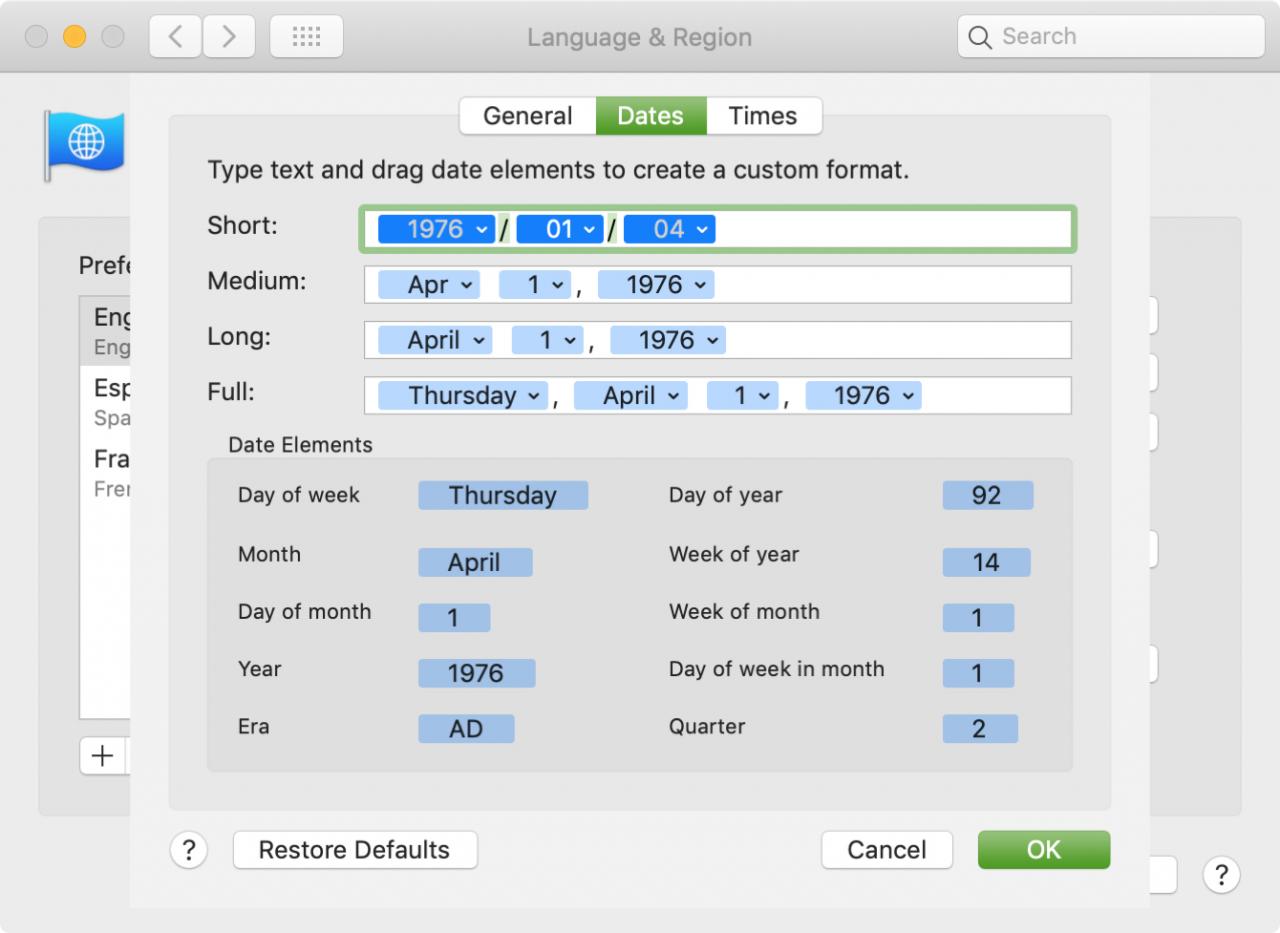Viewport: 1280px width, 933px height.
Task: Open the Thursday weekday dropdown in Full format
Action: coord(463,396)
